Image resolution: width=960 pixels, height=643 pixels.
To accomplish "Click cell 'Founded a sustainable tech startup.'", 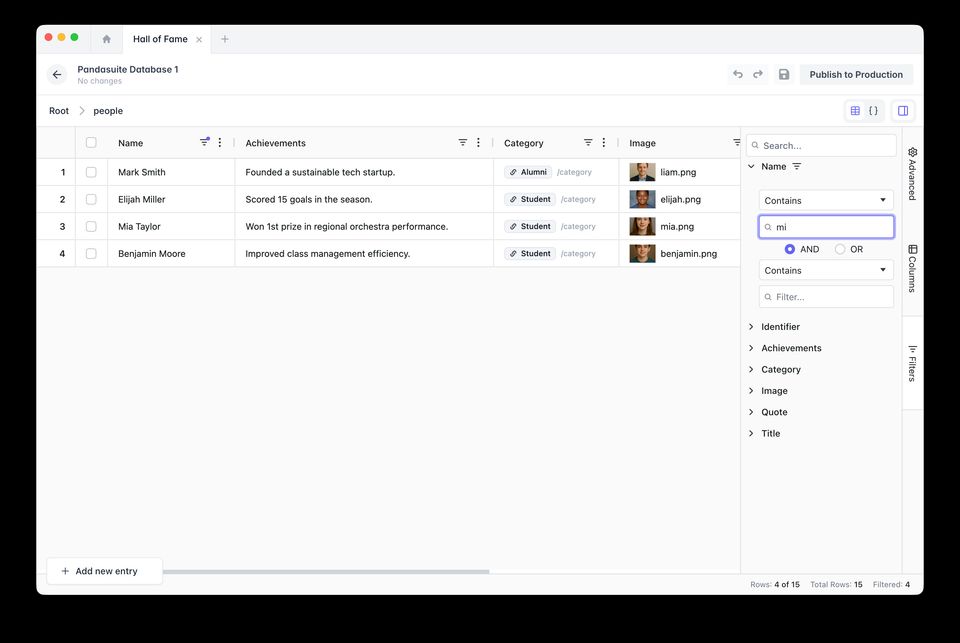I will pyautogui.click(x=364, y=172).
